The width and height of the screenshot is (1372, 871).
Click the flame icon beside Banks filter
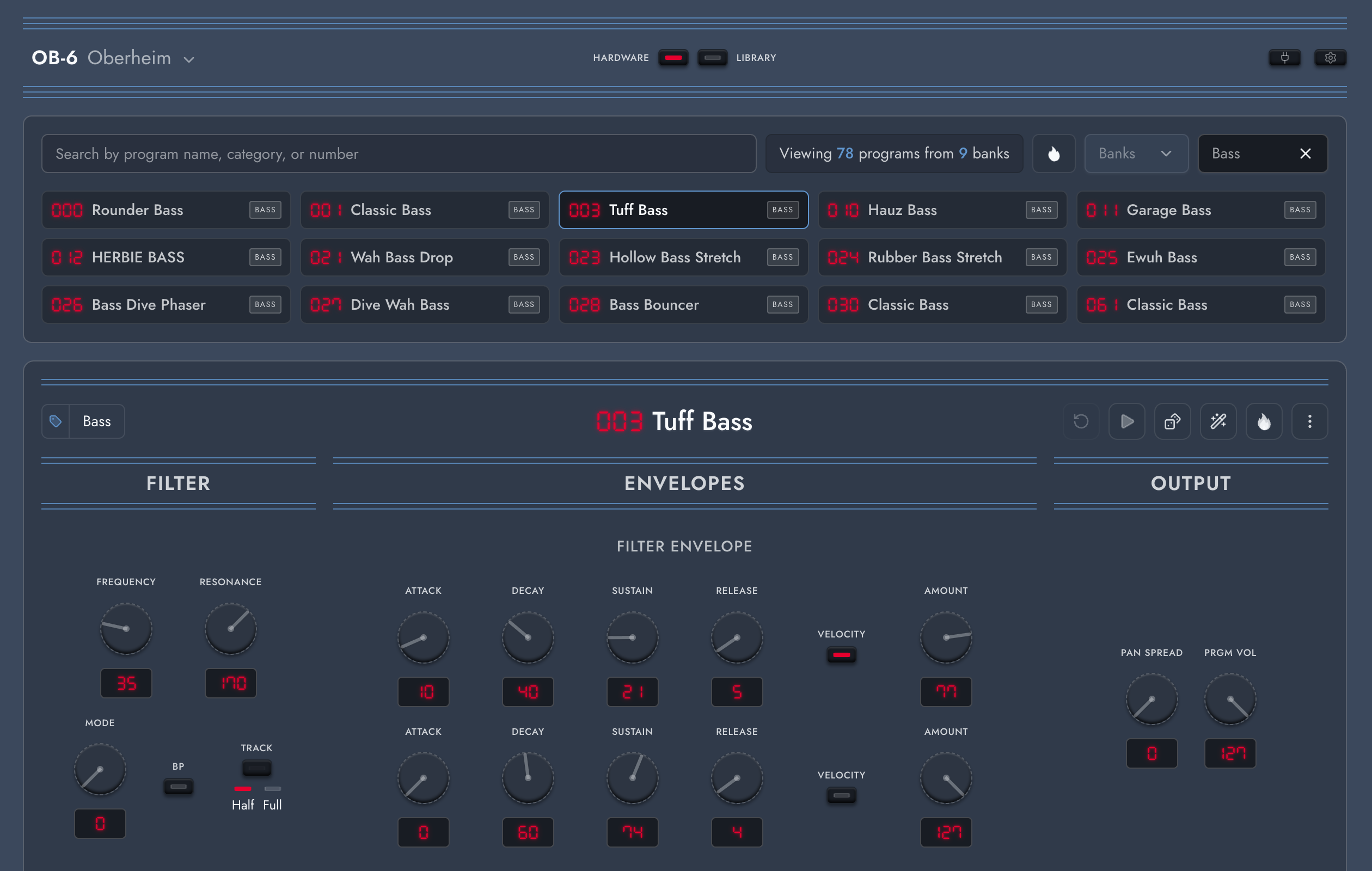point(1053,153)
